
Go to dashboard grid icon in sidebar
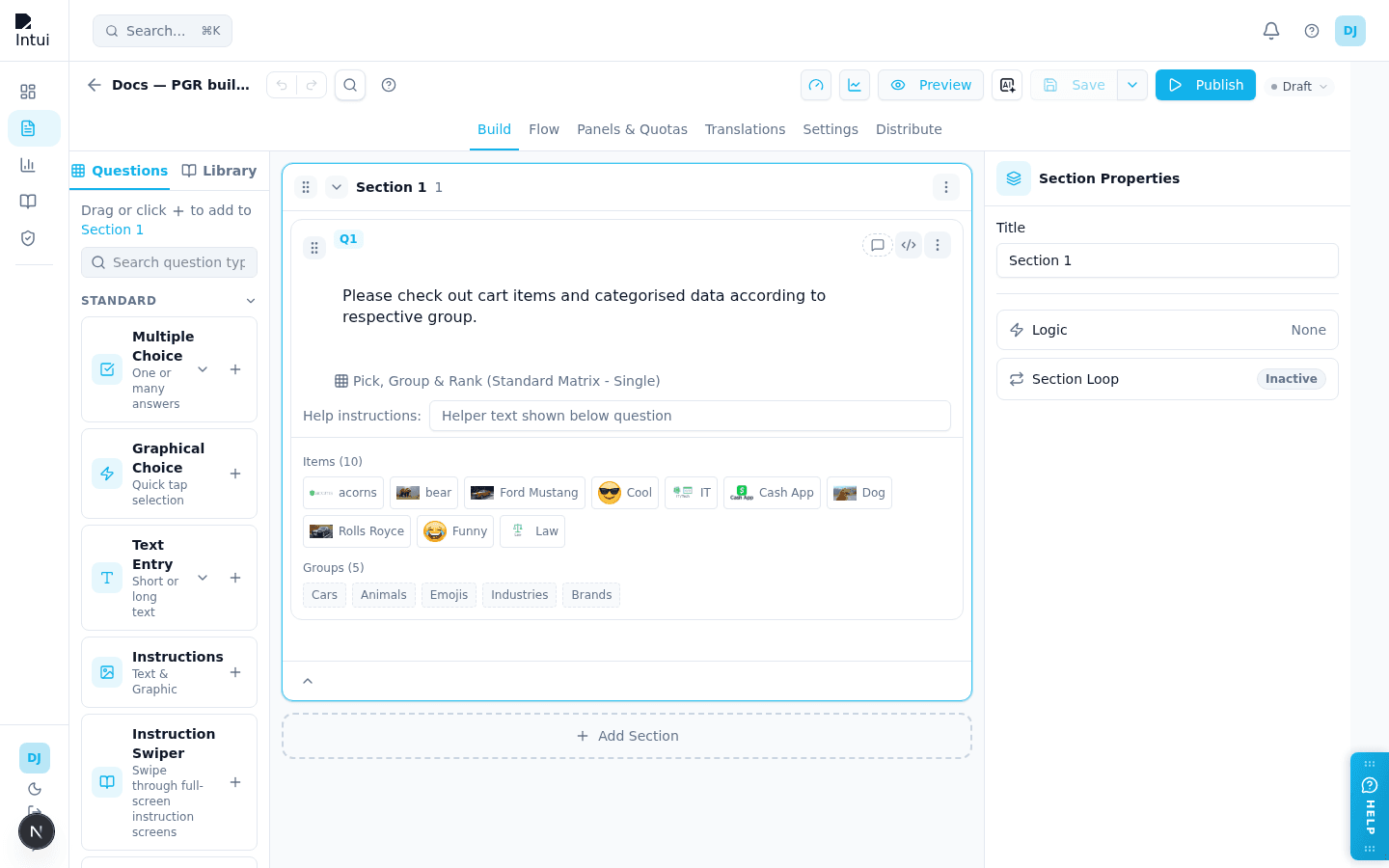click(x=28, y=92)
